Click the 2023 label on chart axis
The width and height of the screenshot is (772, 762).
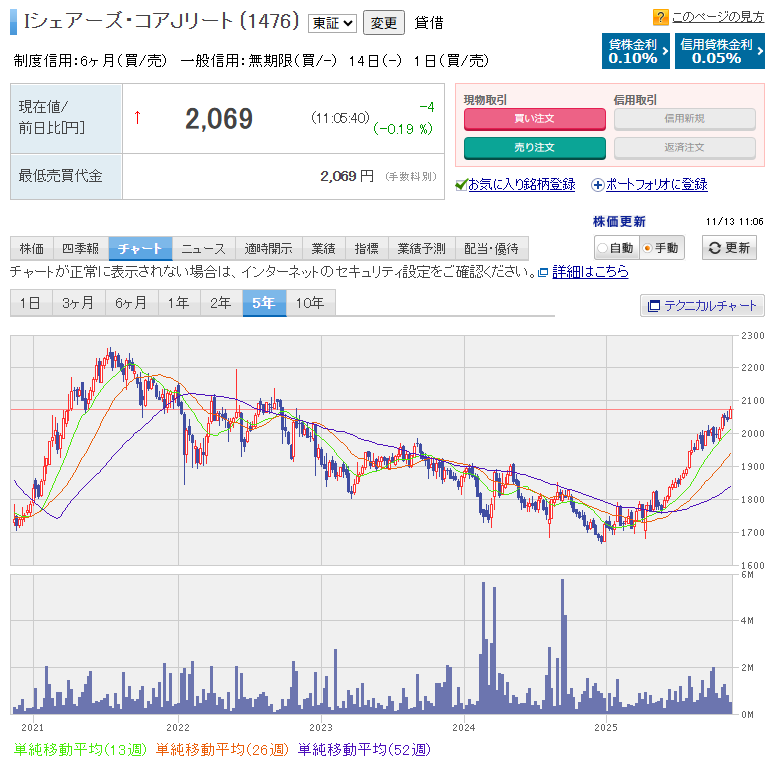click(321, 728)
